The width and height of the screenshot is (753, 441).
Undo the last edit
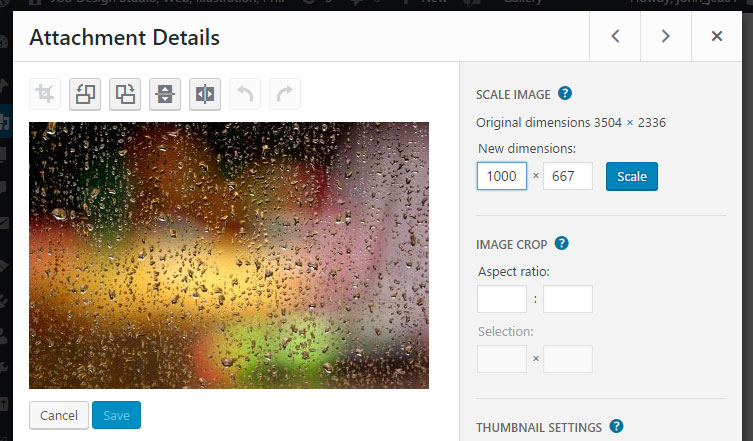pos(245,94)
